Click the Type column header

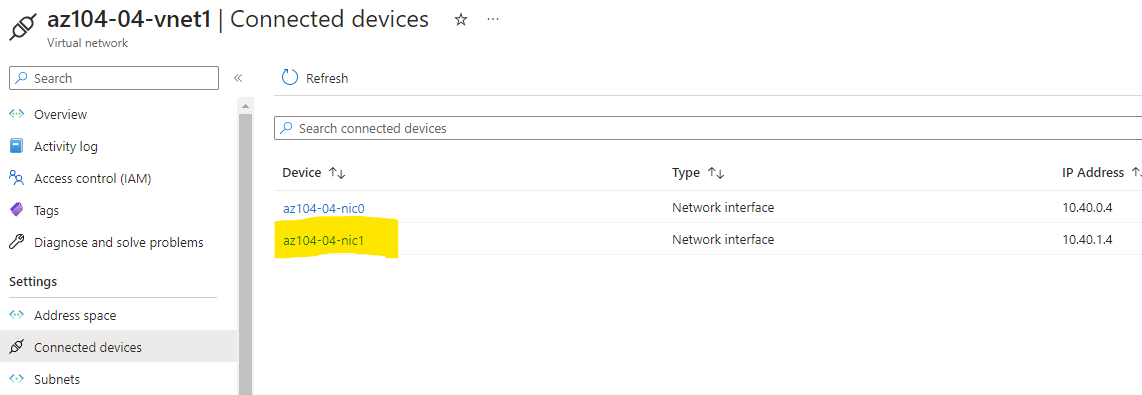685,173
